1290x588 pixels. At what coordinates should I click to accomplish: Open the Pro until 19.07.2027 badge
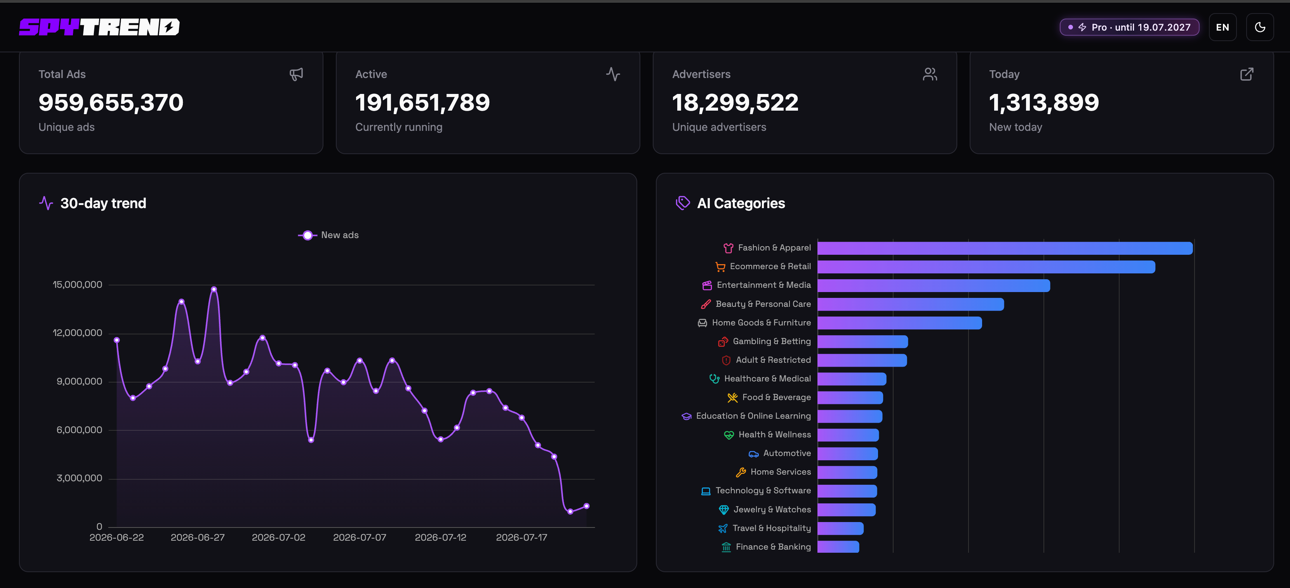click(1129, 27)
